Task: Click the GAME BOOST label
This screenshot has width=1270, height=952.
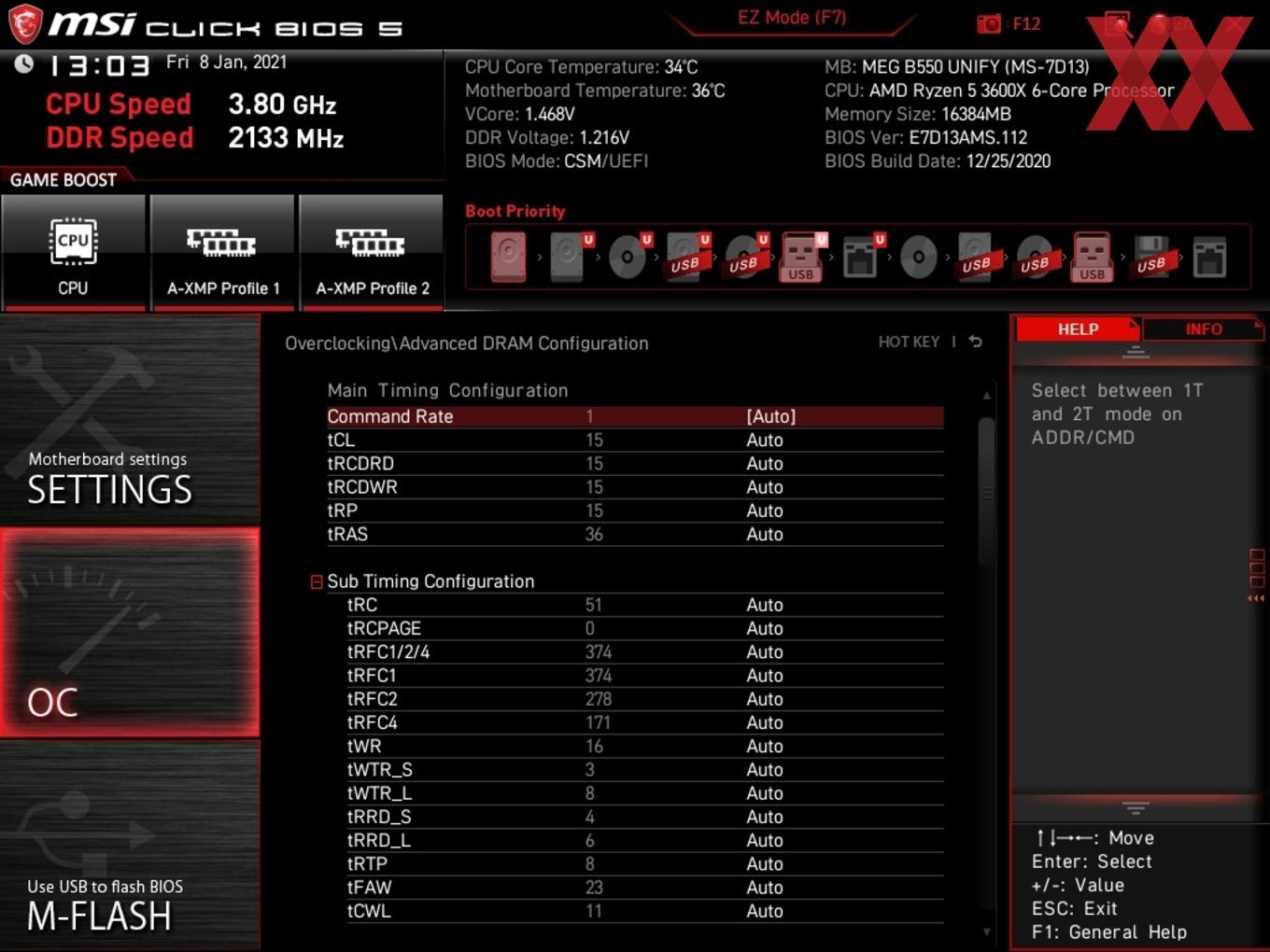Action: pyautogui.click(x=63, y=180)
